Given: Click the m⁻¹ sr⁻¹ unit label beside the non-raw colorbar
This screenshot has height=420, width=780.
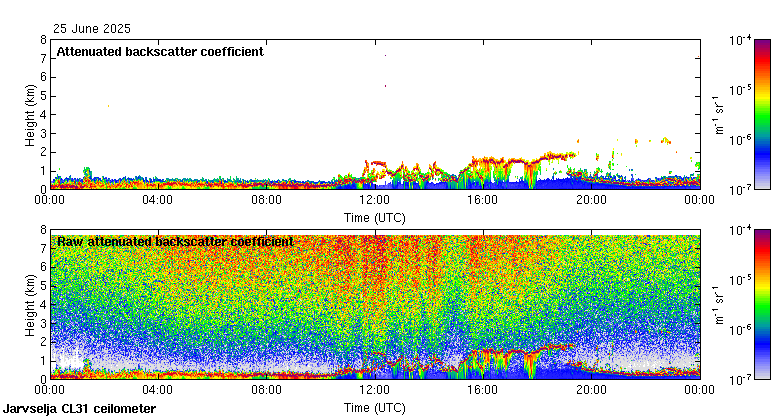Looking at the screenshot, I should tap(719, 115).
